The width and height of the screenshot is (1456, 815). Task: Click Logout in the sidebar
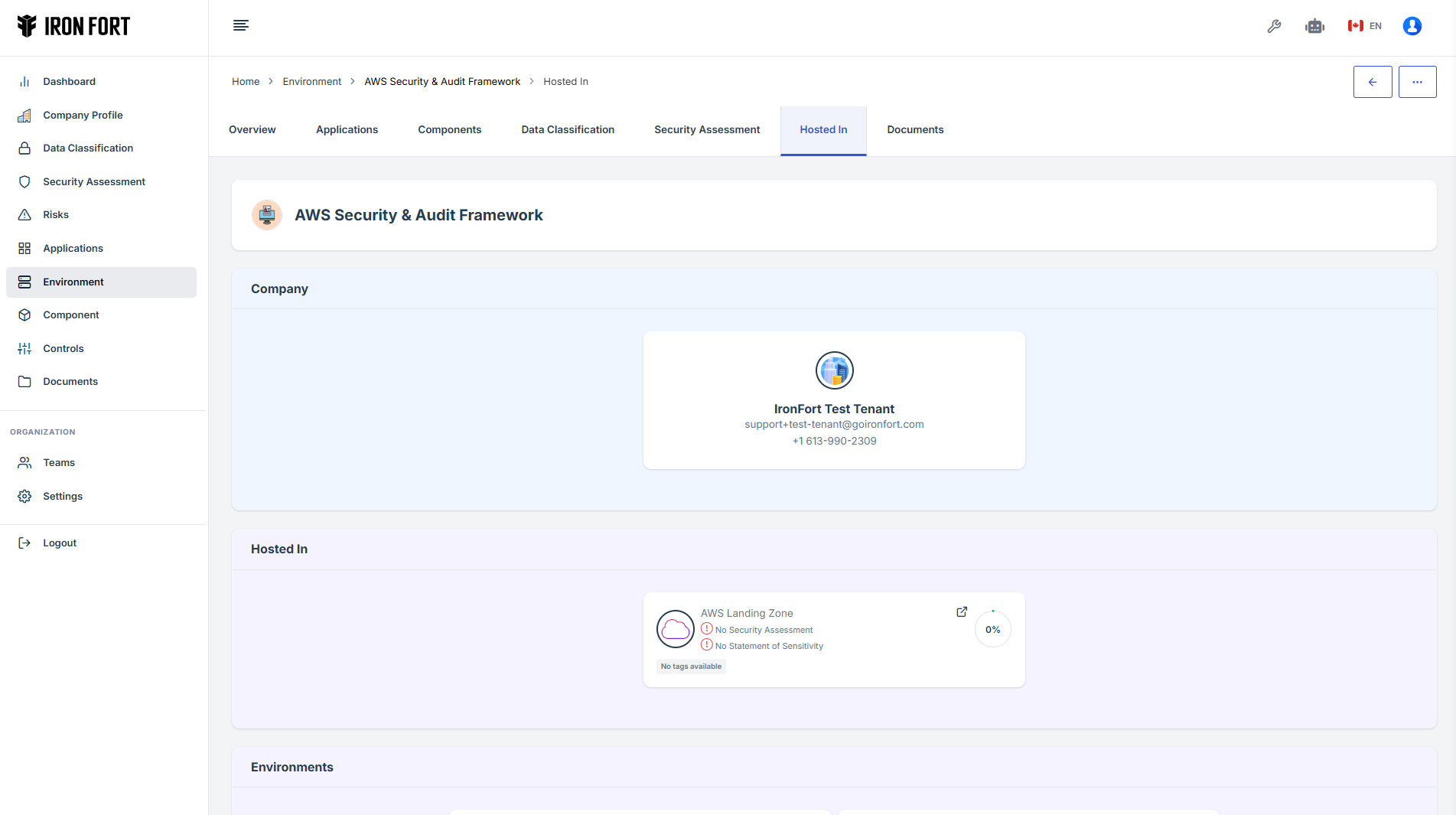pyautogui.click(x=60, y=543)
